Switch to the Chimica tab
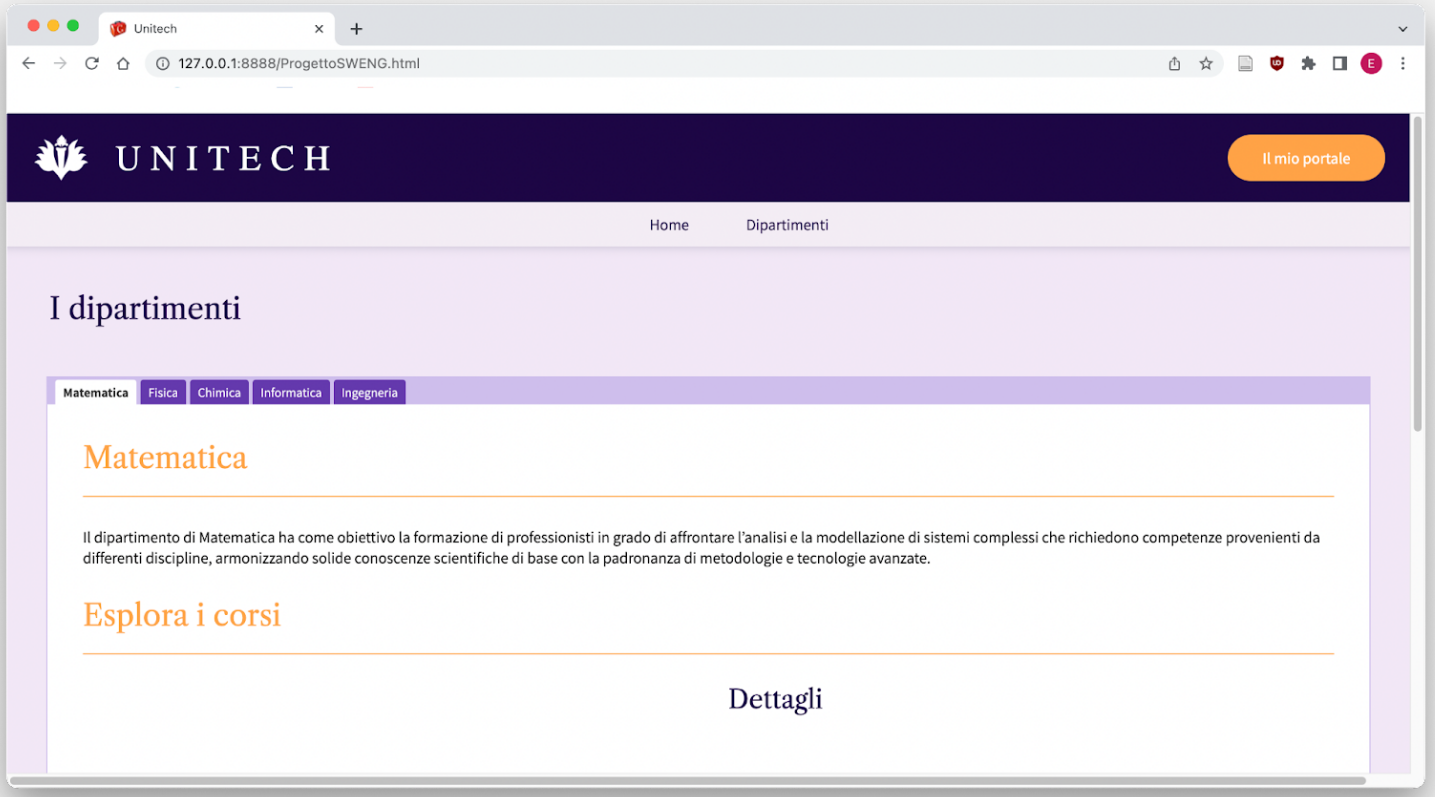This screenshot has height=797, width=1435. [x=219, y=392]
